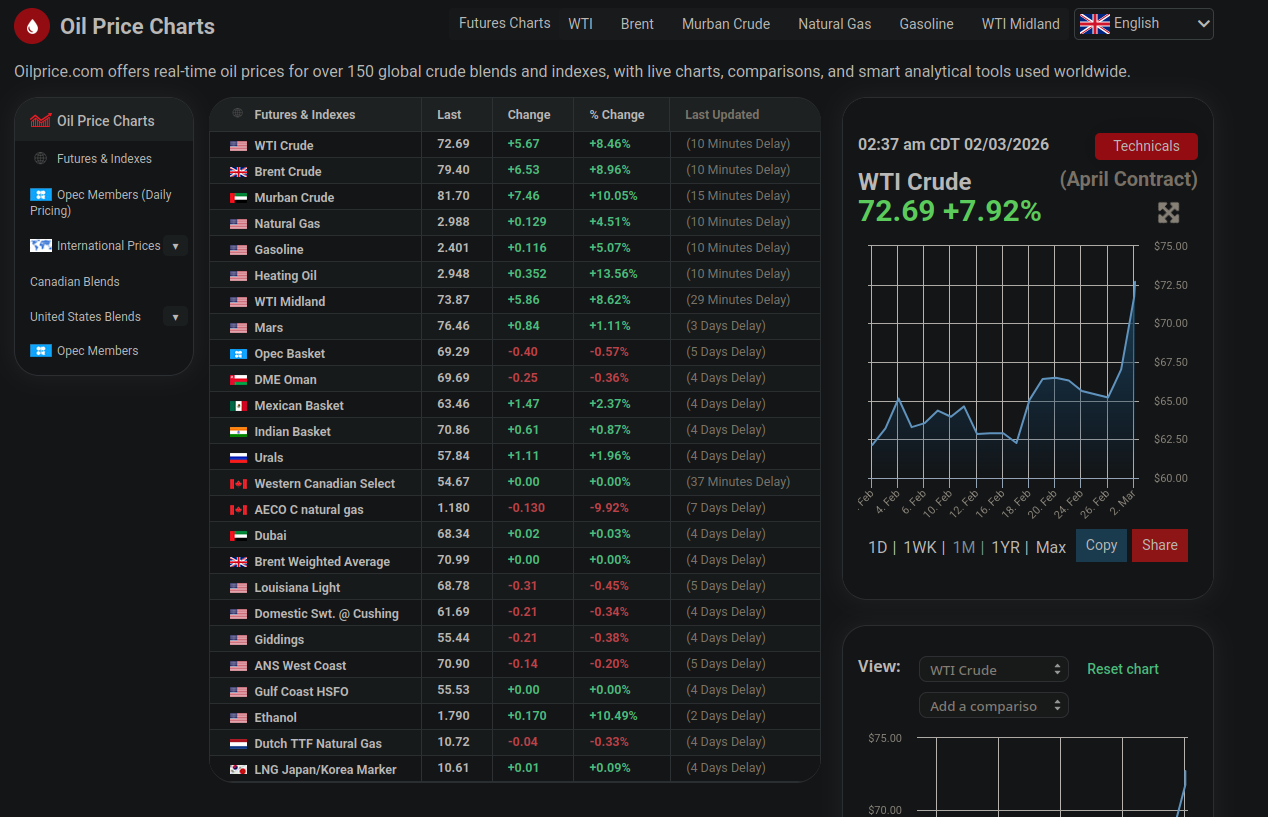Screen dimensions: 1268x817
Task: Click the Canadian flag in Western Canadian Select row
Action: click(x=238, y=484)
